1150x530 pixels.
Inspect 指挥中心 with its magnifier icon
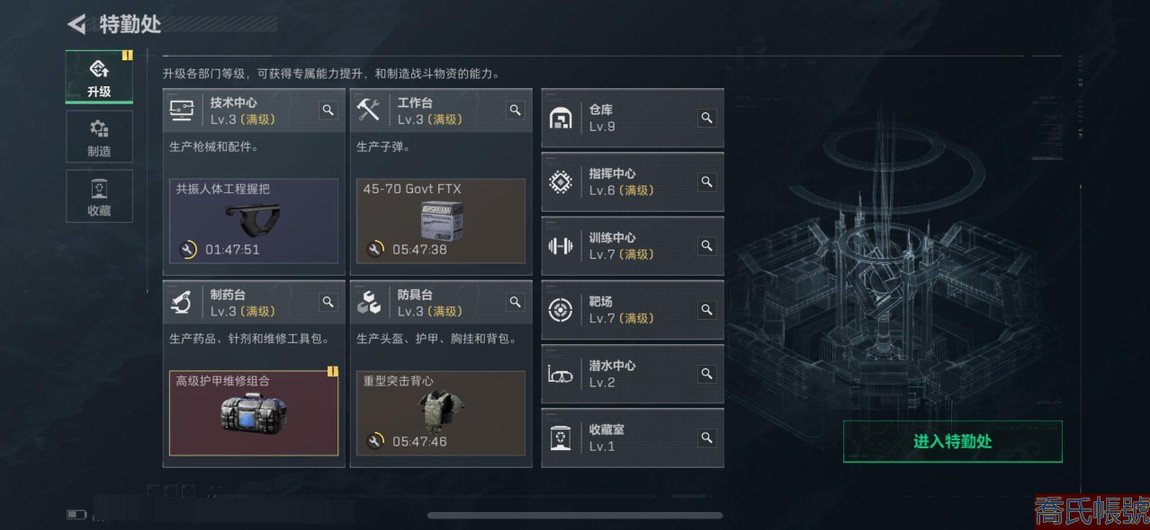(x=706, y=182)
